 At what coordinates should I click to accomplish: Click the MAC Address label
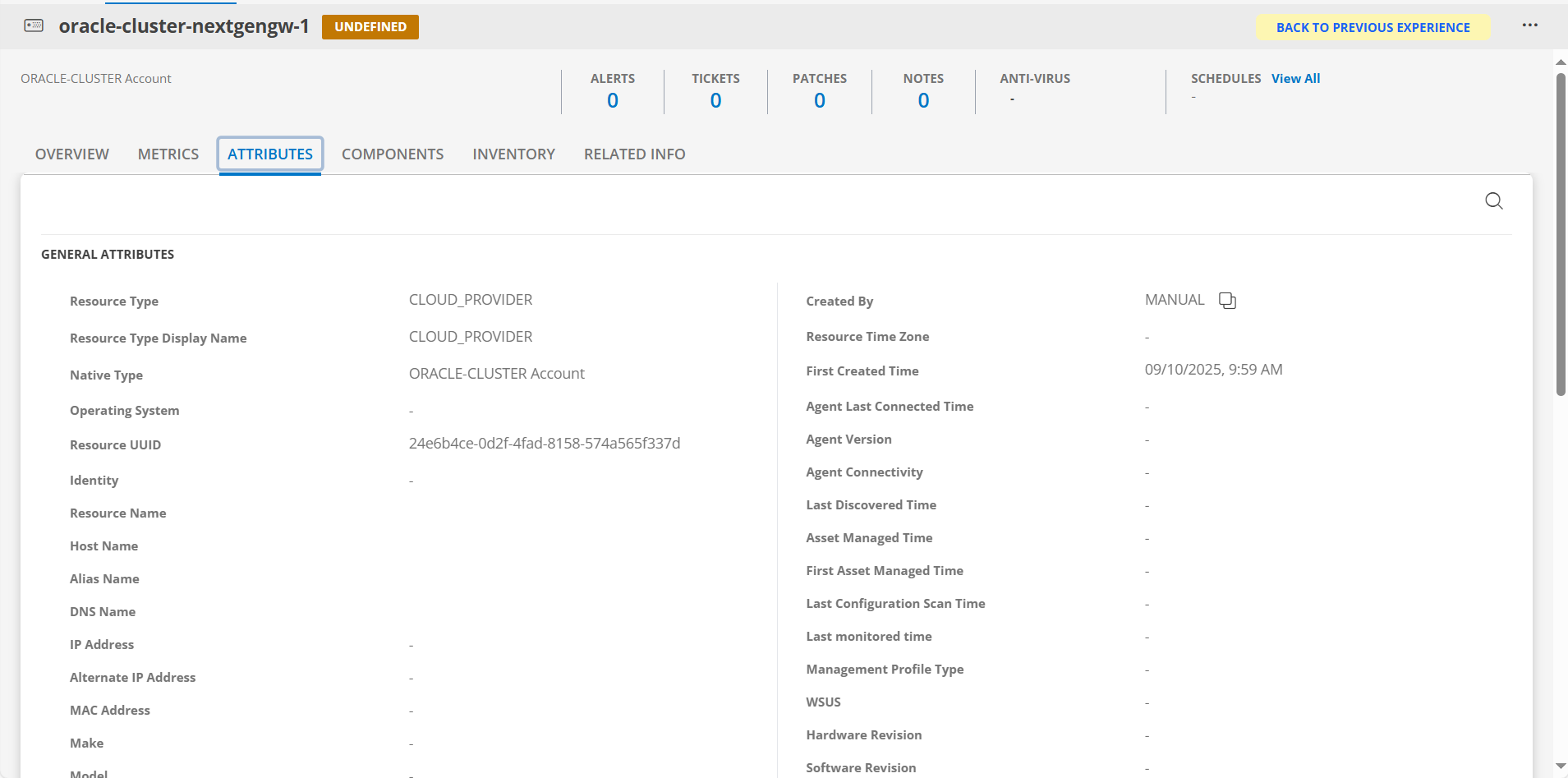click(x=110, y=711)
